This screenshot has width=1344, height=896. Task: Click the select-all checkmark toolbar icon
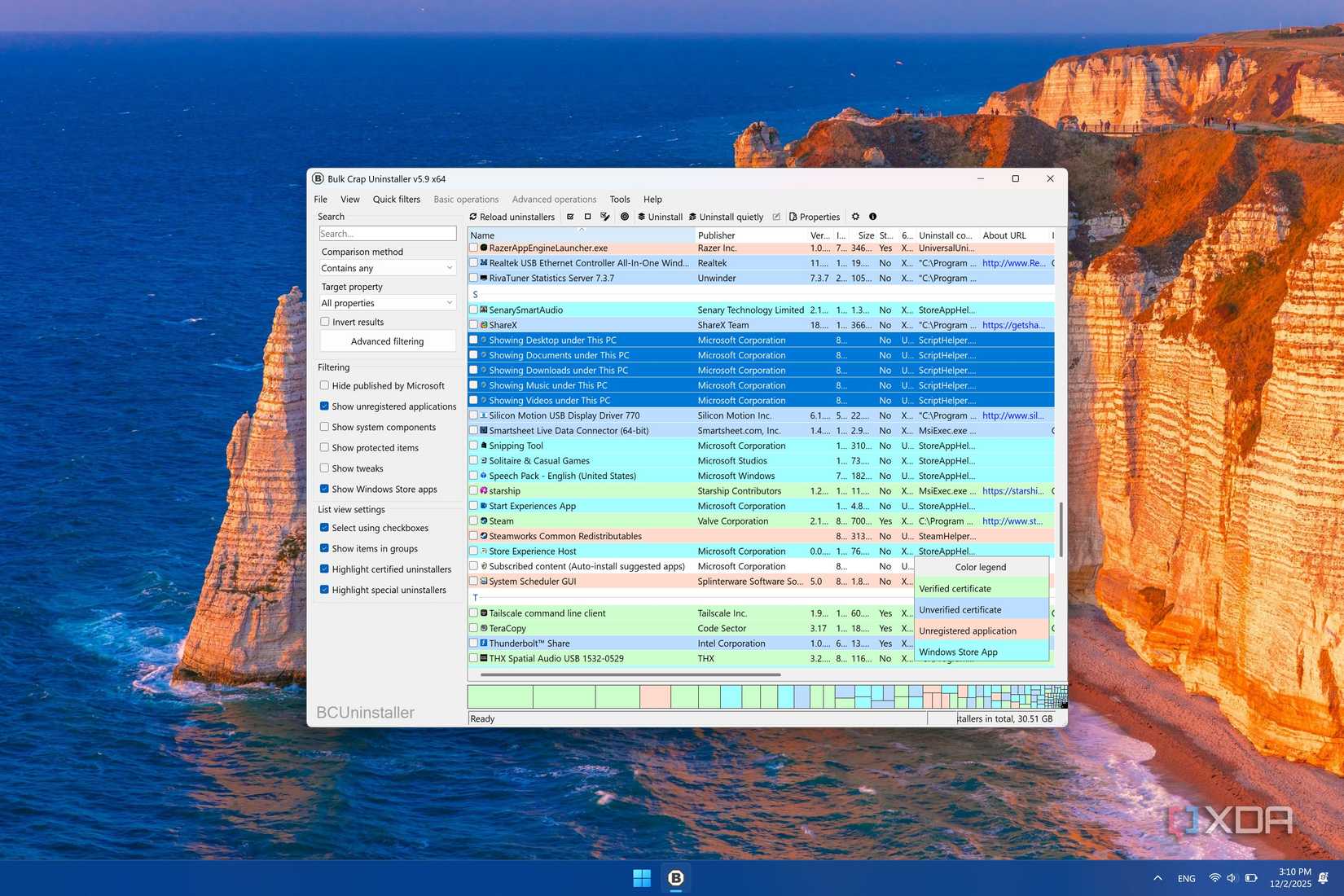click(570, 217)
